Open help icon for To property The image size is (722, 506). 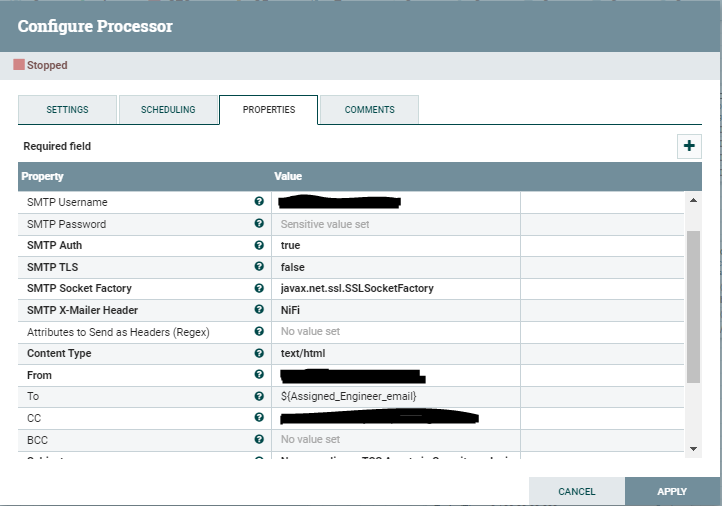tap(259, 396)
